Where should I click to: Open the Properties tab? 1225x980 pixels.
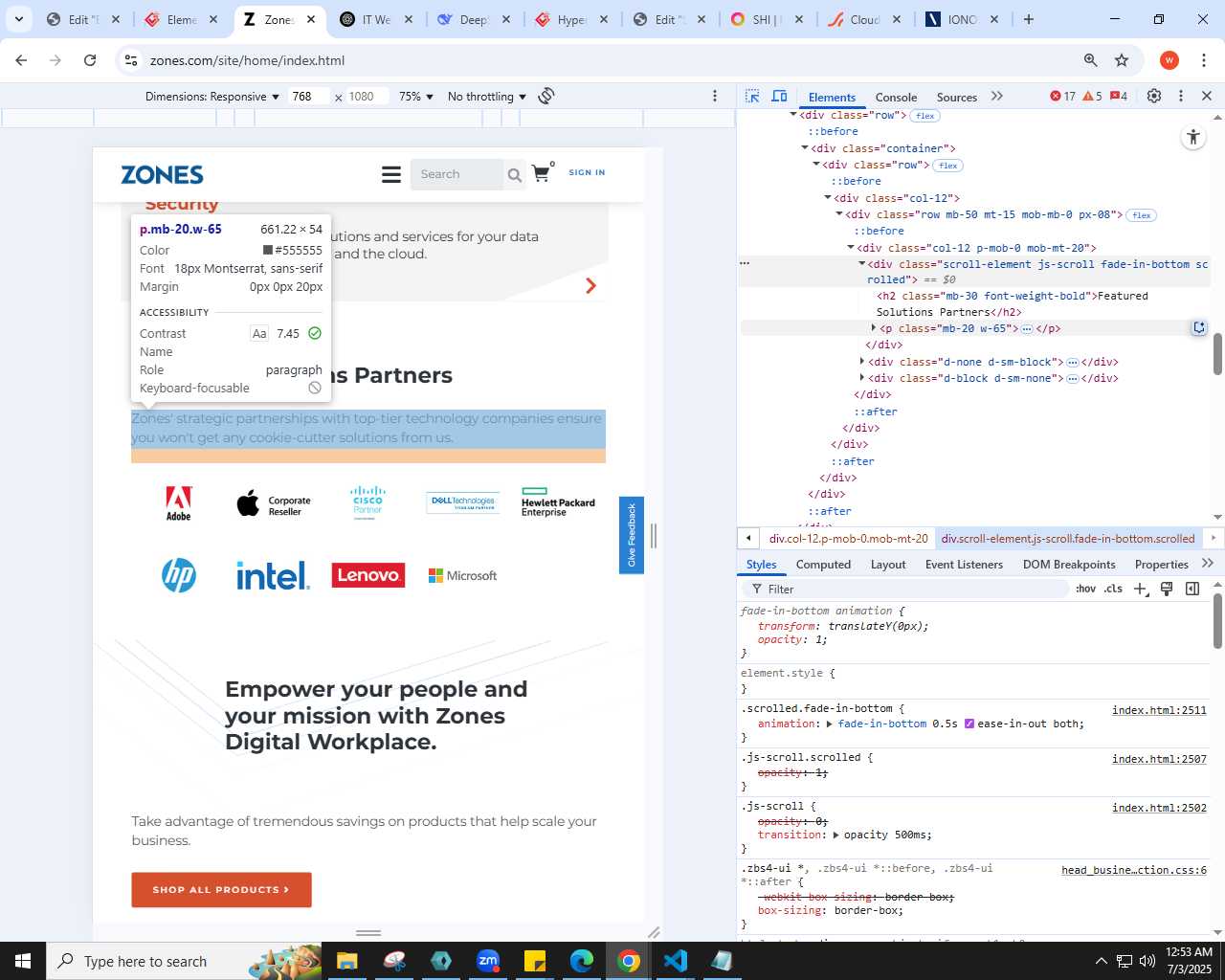click(1161, 565)
